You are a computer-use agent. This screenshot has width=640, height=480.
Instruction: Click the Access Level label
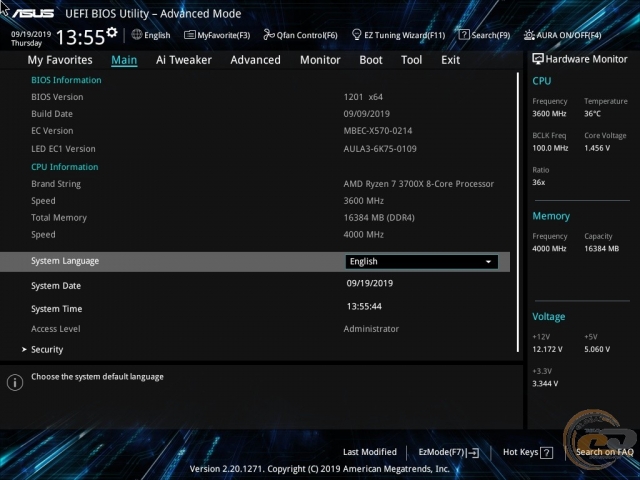[56, 329]
